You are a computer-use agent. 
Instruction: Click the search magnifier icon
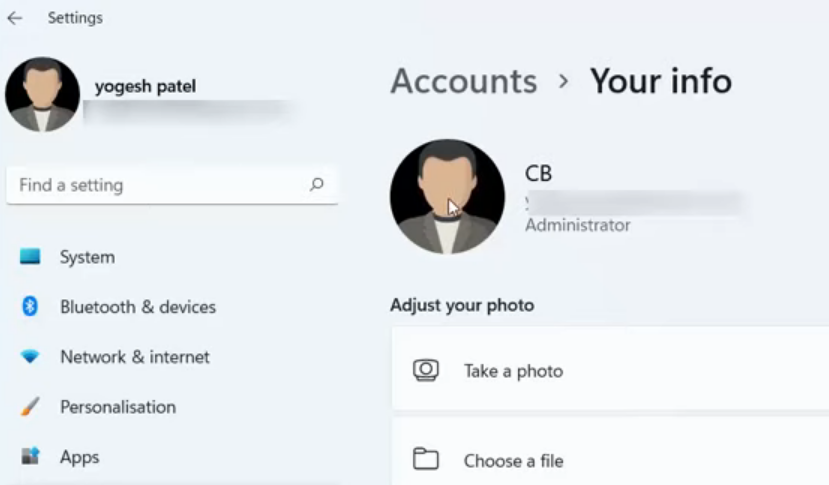pos(317,184)
